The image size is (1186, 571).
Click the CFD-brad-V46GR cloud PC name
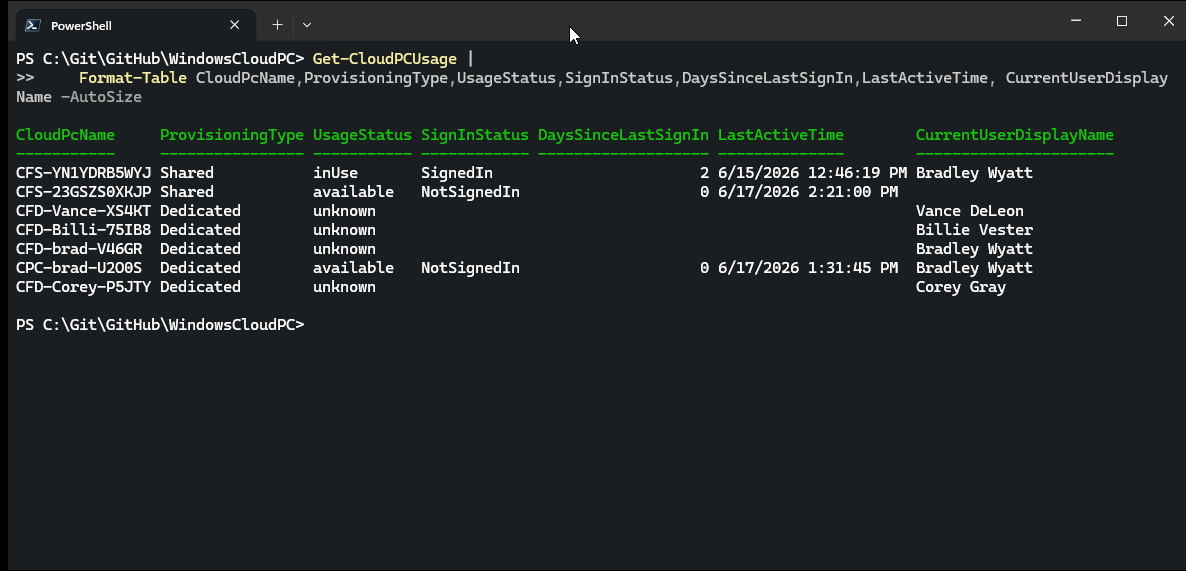tap(79, 249)
